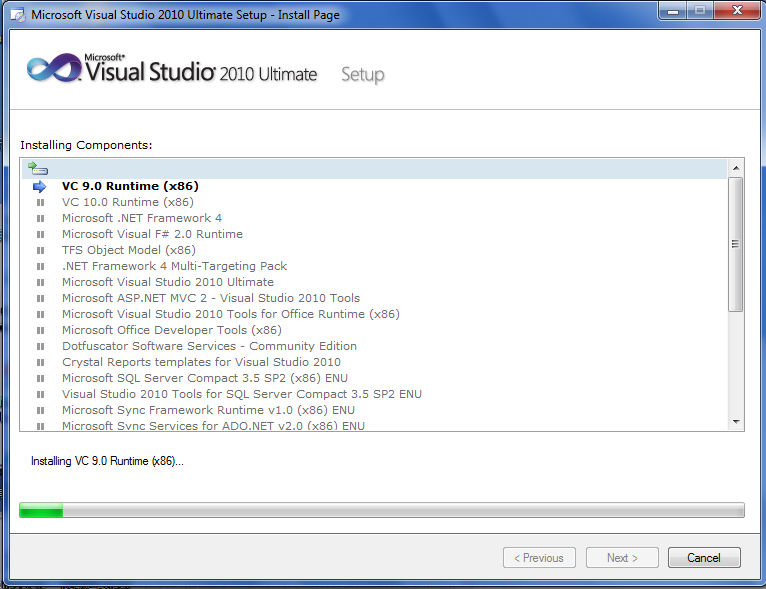The image size is (766, 589).
Task: Click the pending icon beside Dotfuscator Software Services
Action: [41, 346]
